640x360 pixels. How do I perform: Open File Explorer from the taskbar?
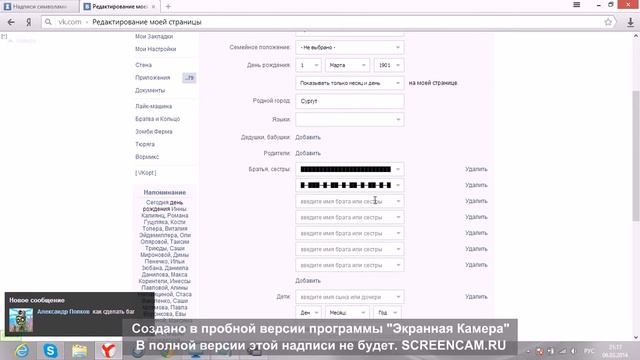click(80, 351)
